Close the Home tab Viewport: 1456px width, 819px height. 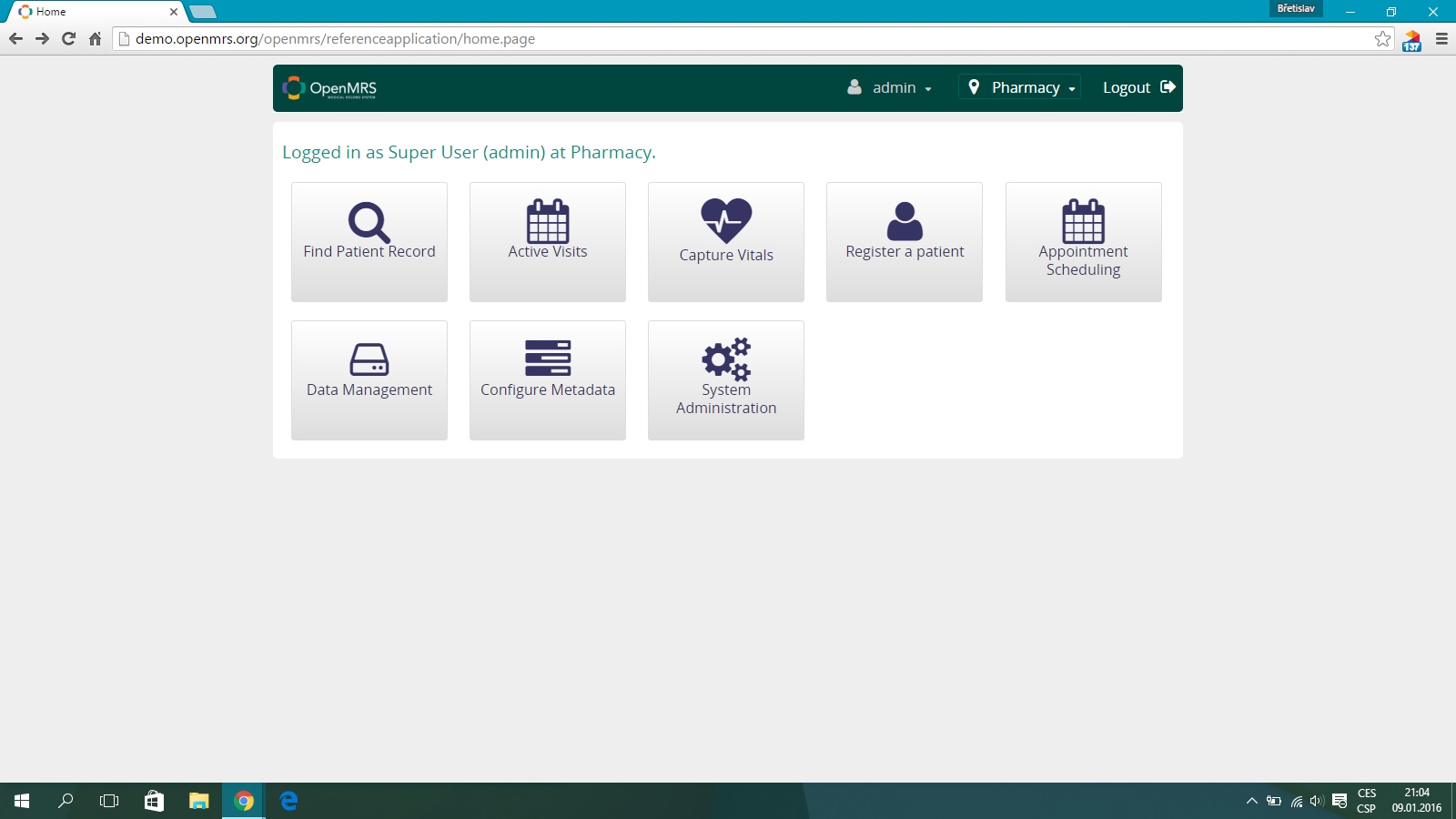[174, 12]
